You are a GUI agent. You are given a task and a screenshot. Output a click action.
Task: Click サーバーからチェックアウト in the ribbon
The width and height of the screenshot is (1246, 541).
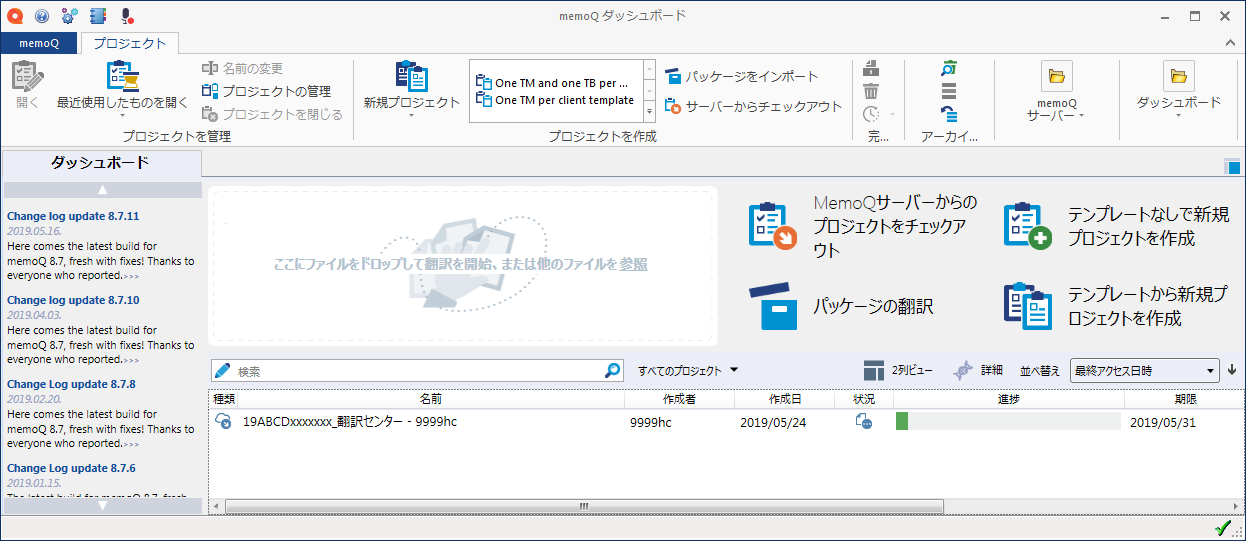pyautogui.click(x=673, y=106)
